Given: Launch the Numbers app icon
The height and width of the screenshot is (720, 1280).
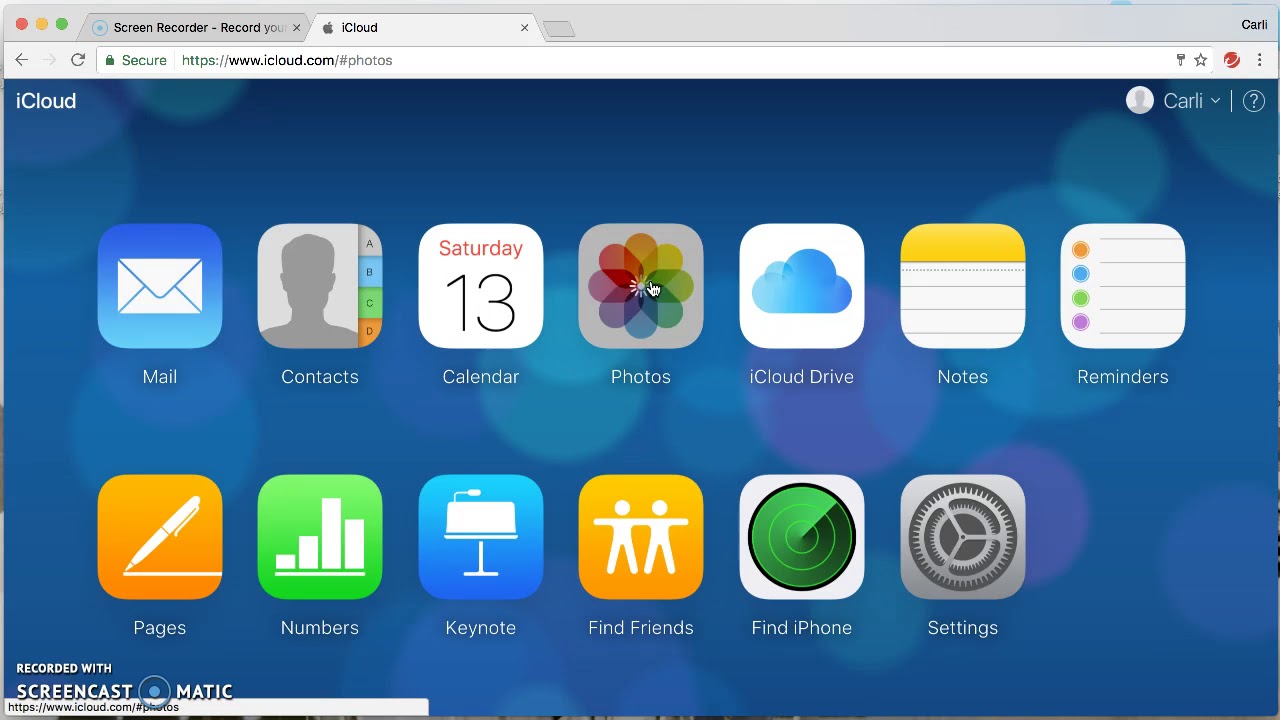Looking at the screenshot, I should 320,537.
